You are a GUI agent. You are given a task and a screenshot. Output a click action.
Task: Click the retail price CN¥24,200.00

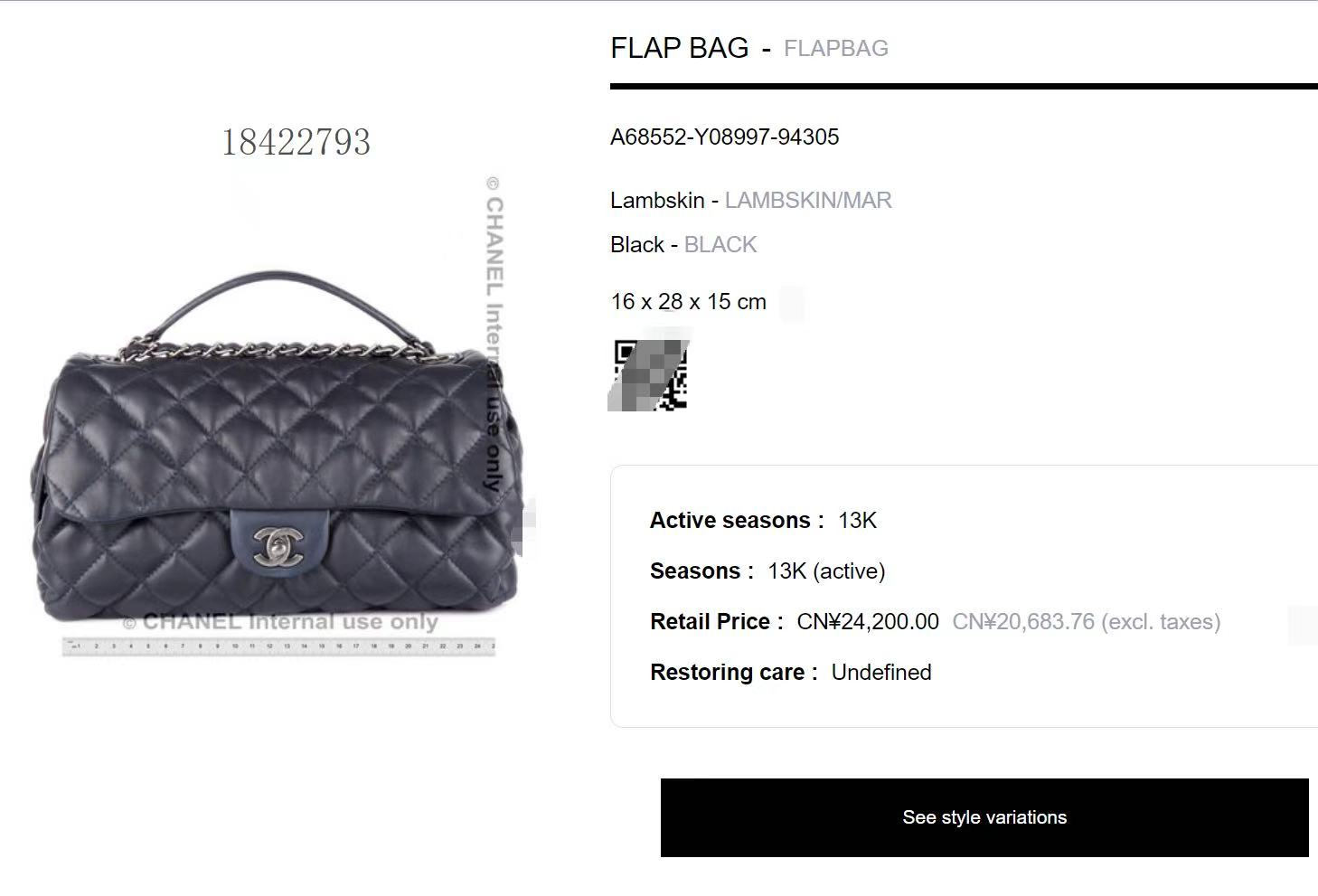(x=868, y=622)
